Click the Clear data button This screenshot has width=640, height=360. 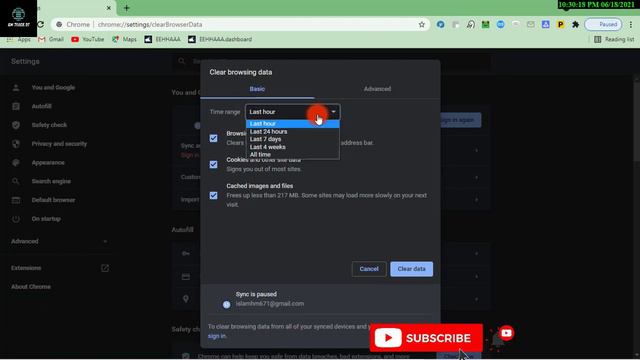pyautogui.click(x=411, y=269)
